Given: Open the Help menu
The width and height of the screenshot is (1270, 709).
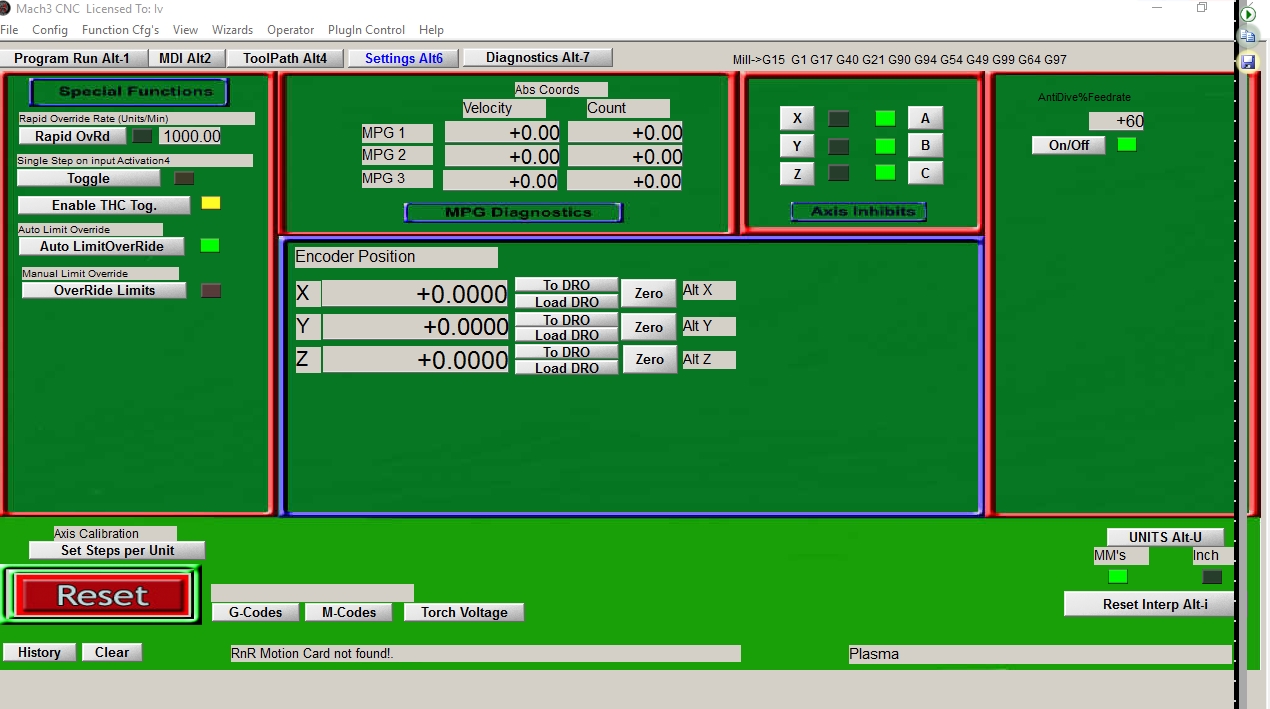Looking at the screenshot, I should click(431, 30).
